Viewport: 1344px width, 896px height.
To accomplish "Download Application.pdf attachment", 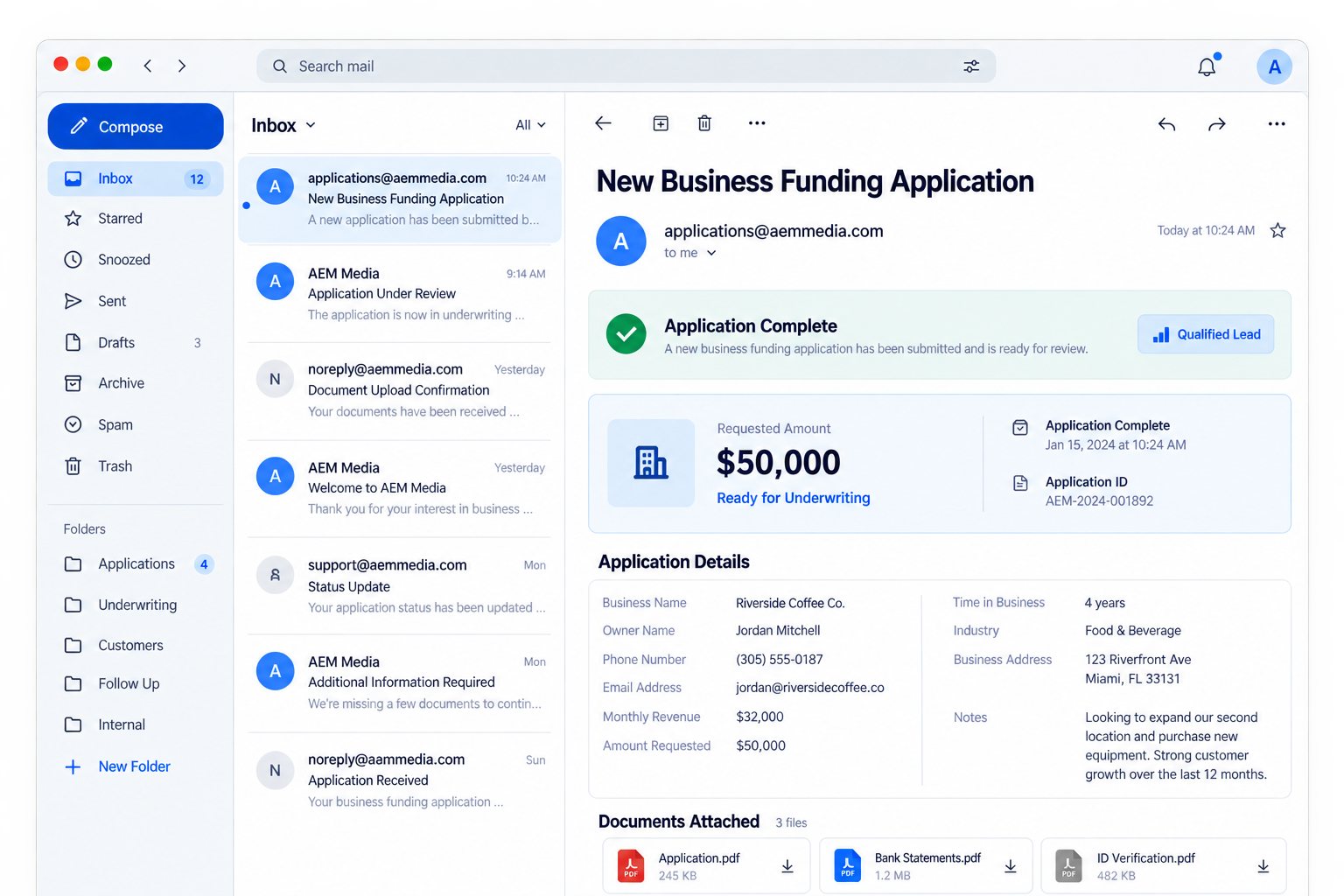I will coord(787,865).
